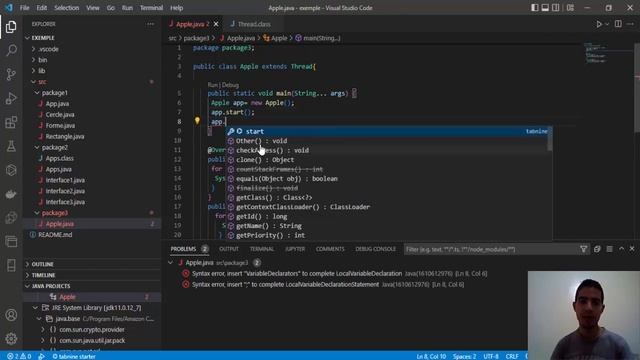
Task: Expand the bin folder
Action: (33, 60)
